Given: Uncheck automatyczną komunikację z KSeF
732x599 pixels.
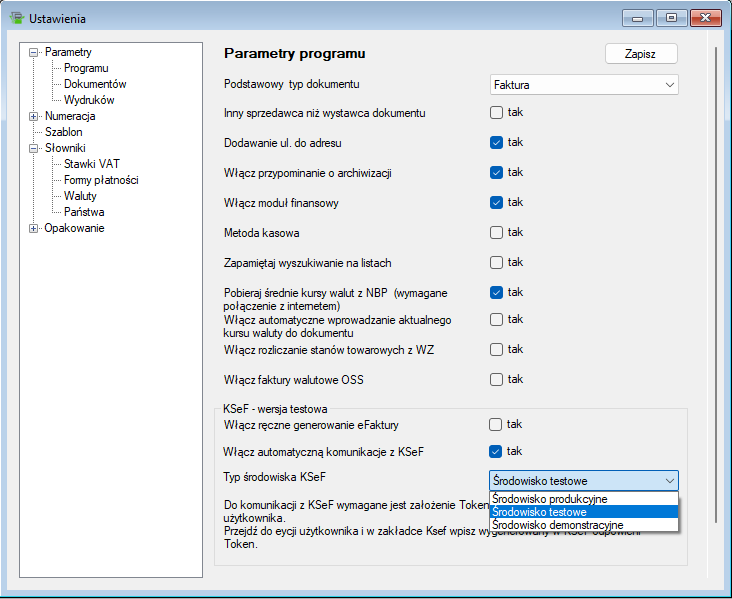Looking at the screenshot, I should coord(496,451).
